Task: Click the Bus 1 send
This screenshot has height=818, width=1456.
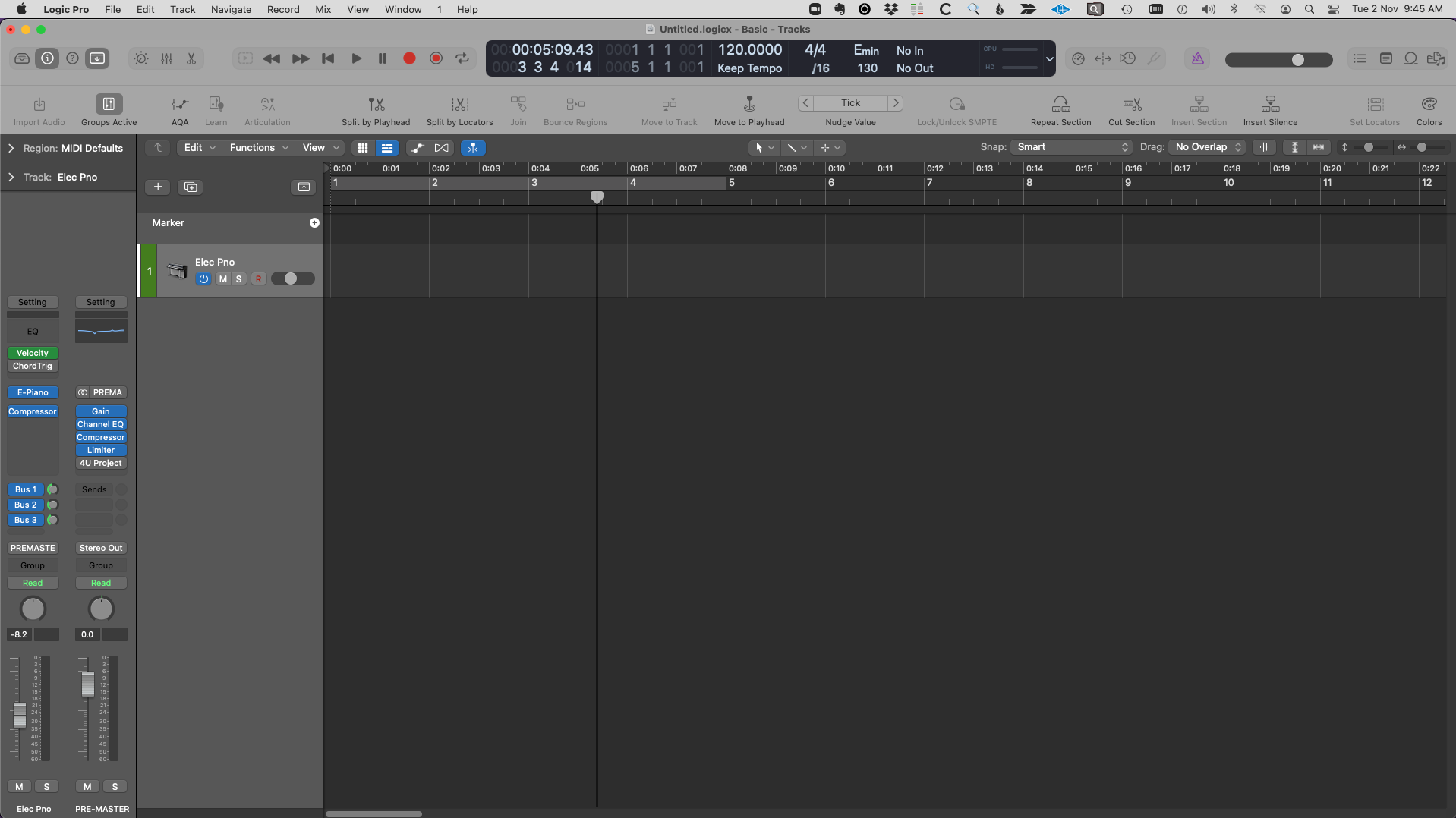Action: click(x=24, y=489)
